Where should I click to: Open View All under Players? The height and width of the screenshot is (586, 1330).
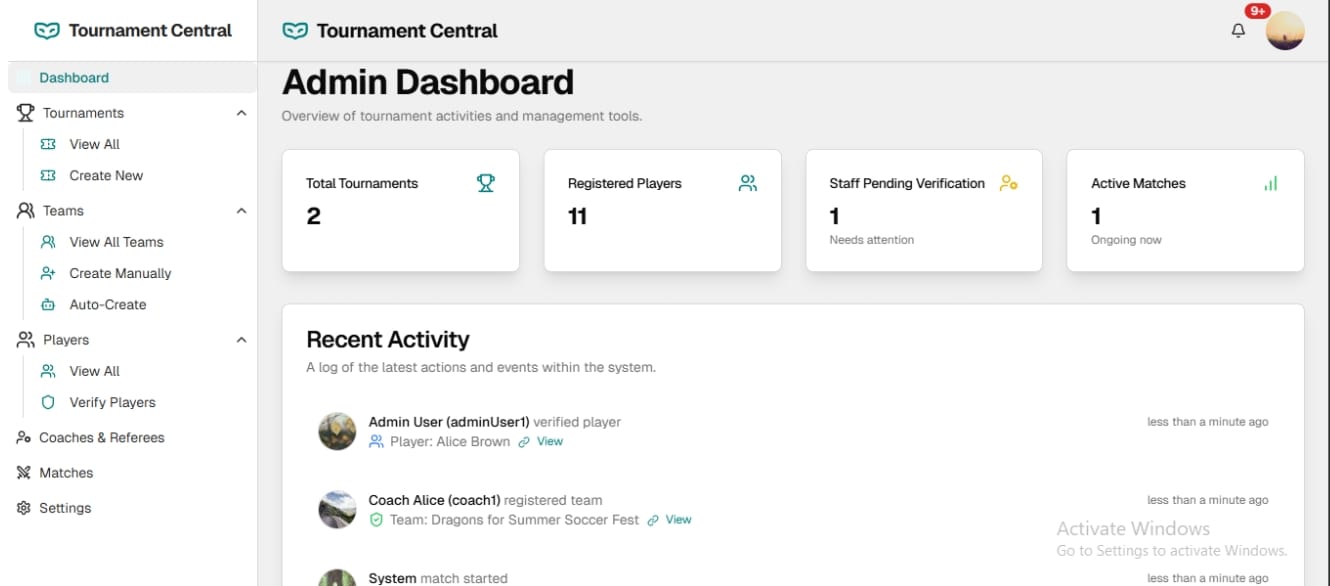pyautogui.click(x=94, y=371)
